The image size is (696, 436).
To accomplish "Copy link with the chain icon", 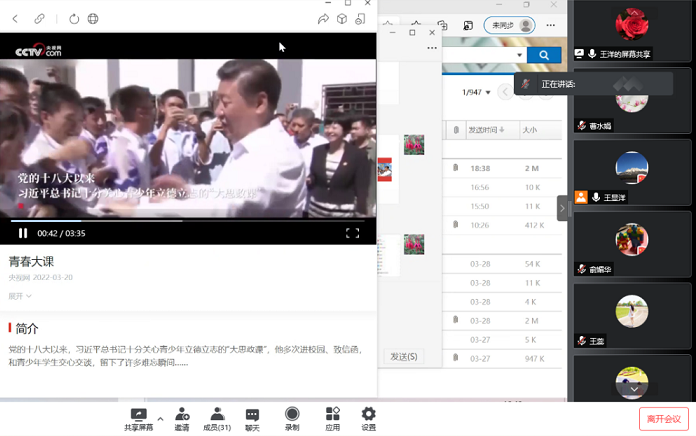I will click(39, 19).
